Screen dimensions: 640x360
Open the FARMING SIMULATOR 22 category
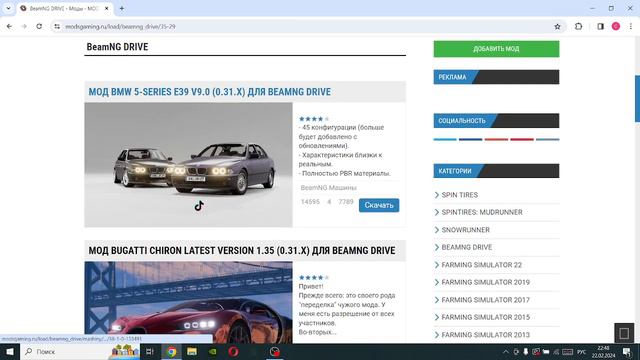pyautogui.click(x=482, y=265)
